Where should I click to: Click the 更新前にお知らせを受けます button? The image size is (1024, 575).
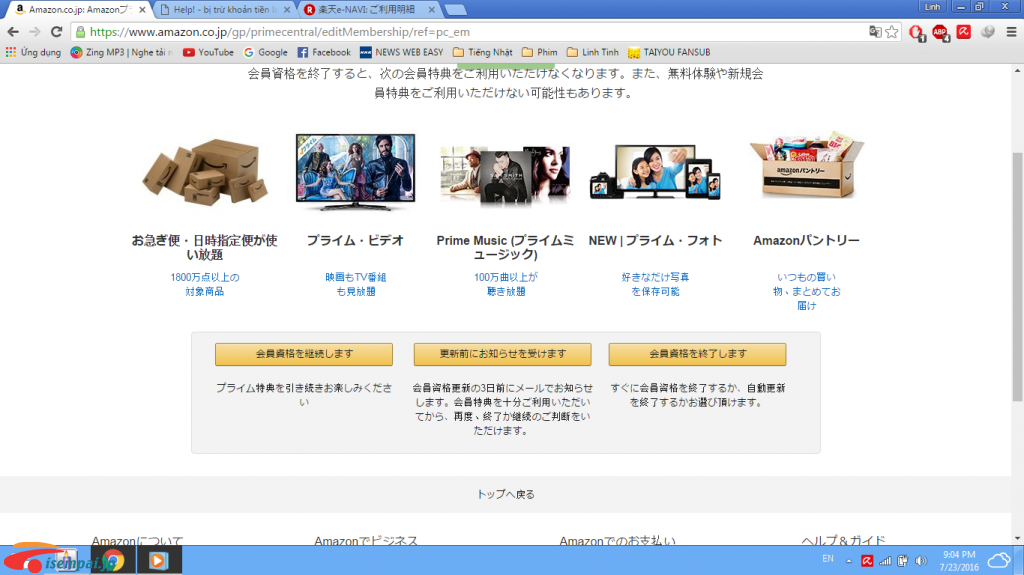coord(502,354)
